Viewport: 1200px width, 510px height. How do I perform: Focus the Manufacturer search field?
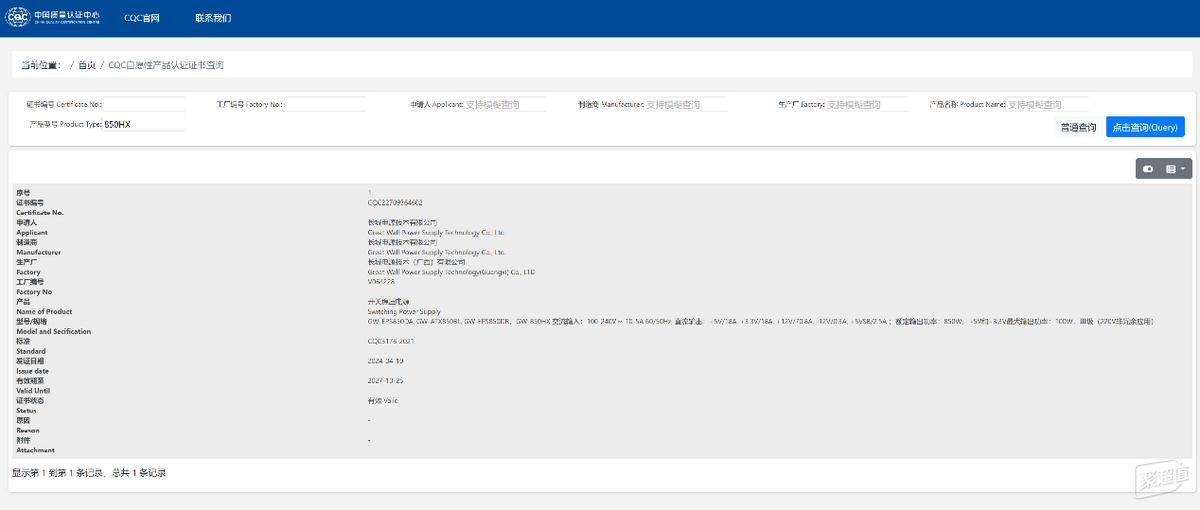[x=686, y=104]
